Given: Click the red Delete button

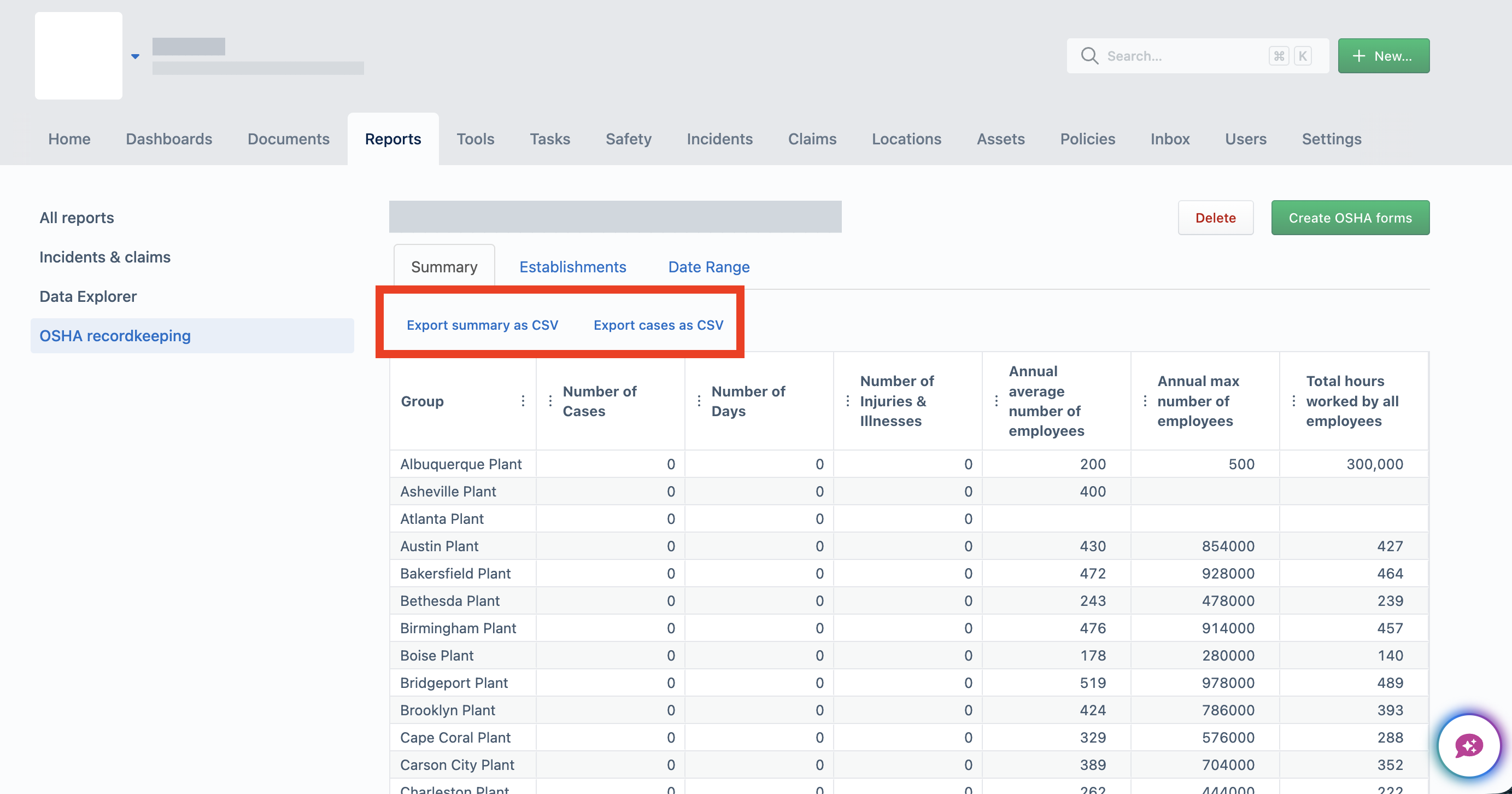Looking at the screenshot, I should [1216, 218].
